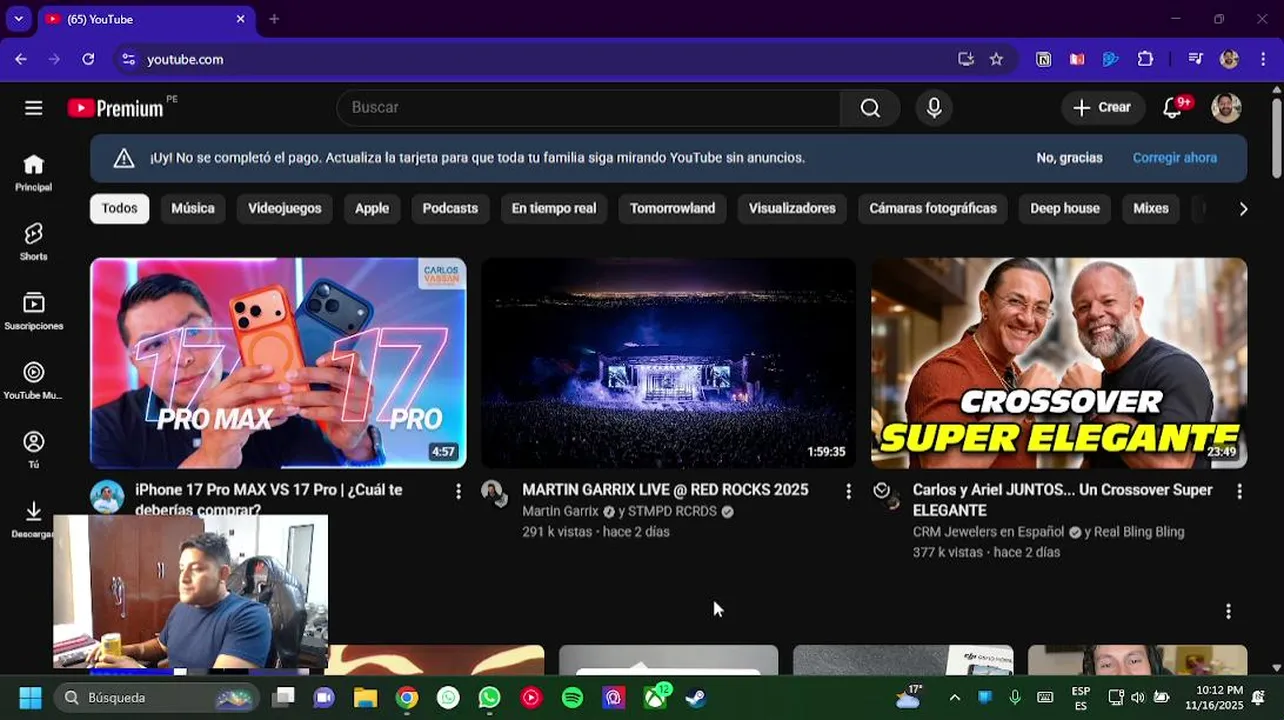Screen dimensions: 1284x720
Task: Click the page vertical scrollbar
Action: 1277,140
